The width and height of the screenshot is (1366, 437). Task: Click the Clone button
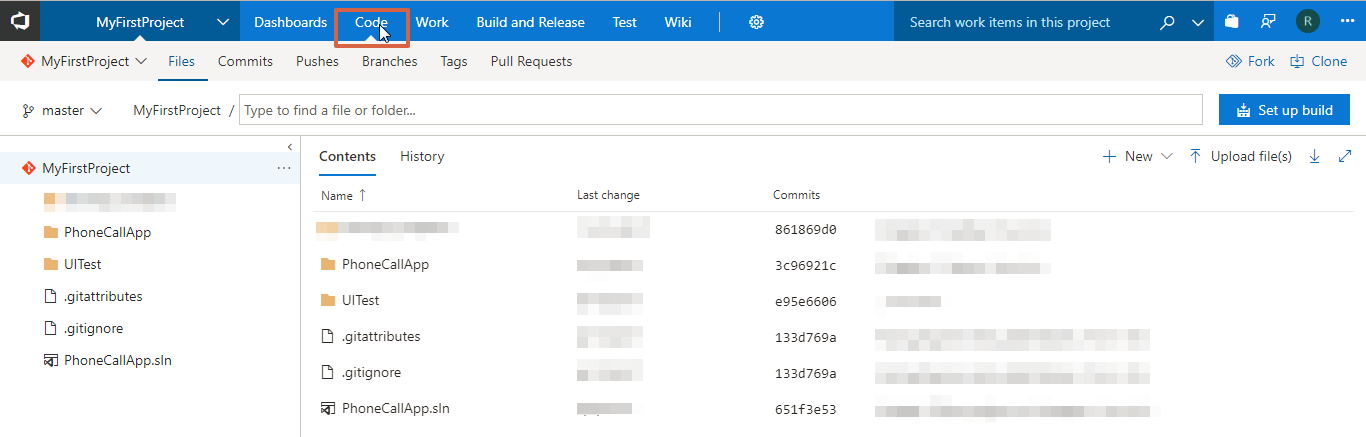[x=1318, y=61]
